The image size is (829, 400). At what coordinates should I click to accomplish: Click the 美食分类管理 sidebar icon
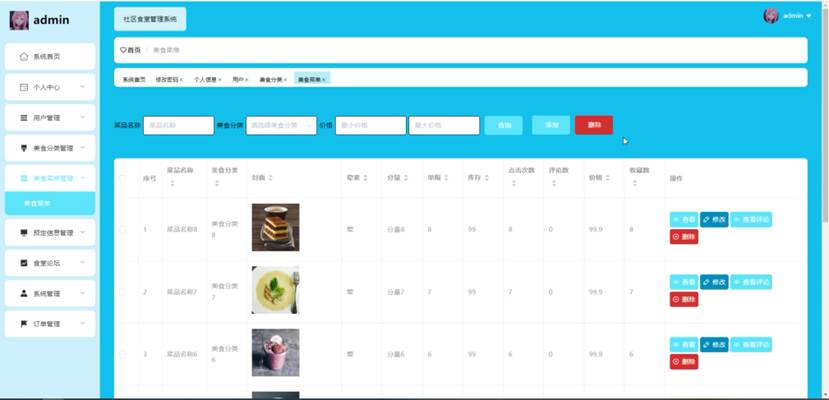[x=24, y=148]
